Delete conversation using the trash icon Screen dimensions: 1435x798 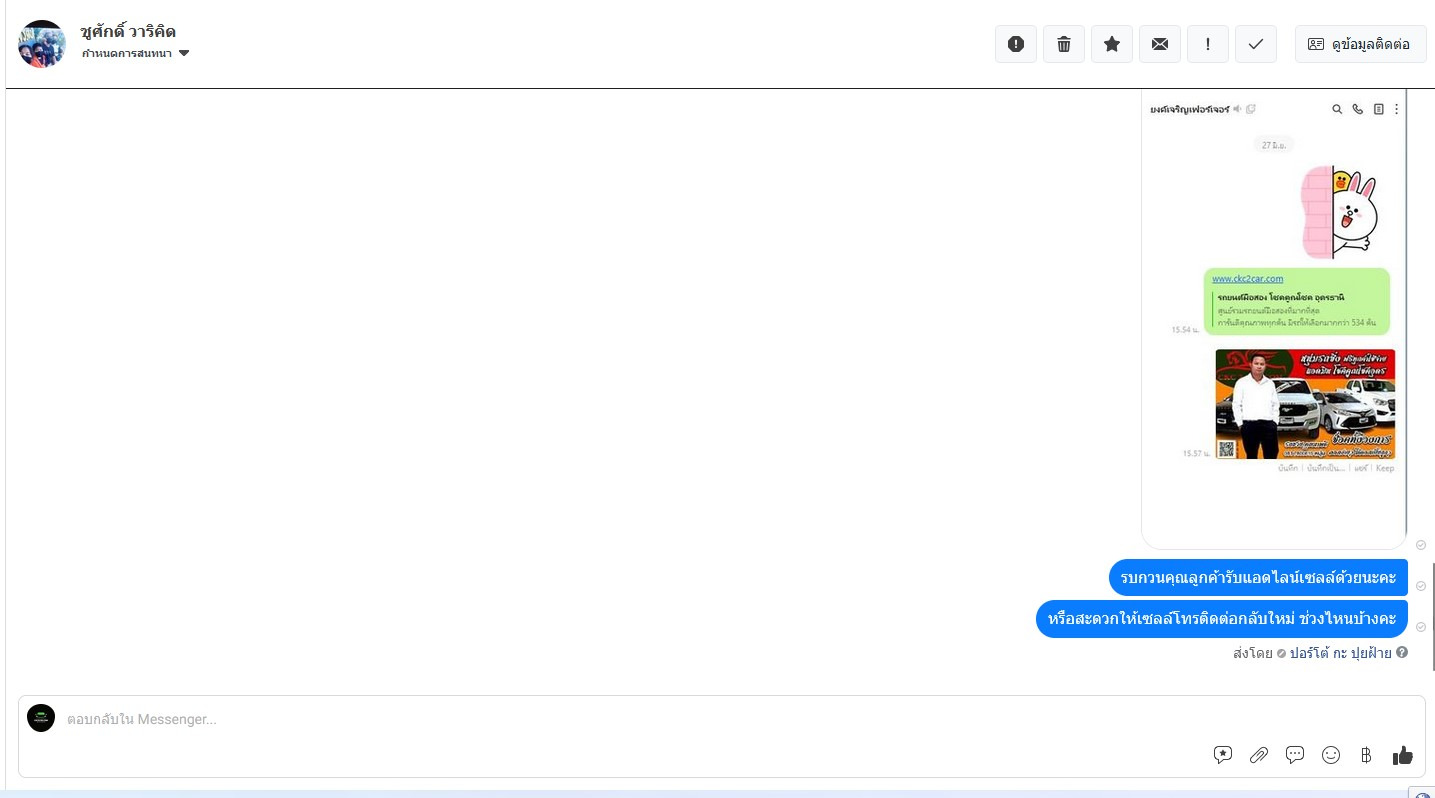point(1063,44)
